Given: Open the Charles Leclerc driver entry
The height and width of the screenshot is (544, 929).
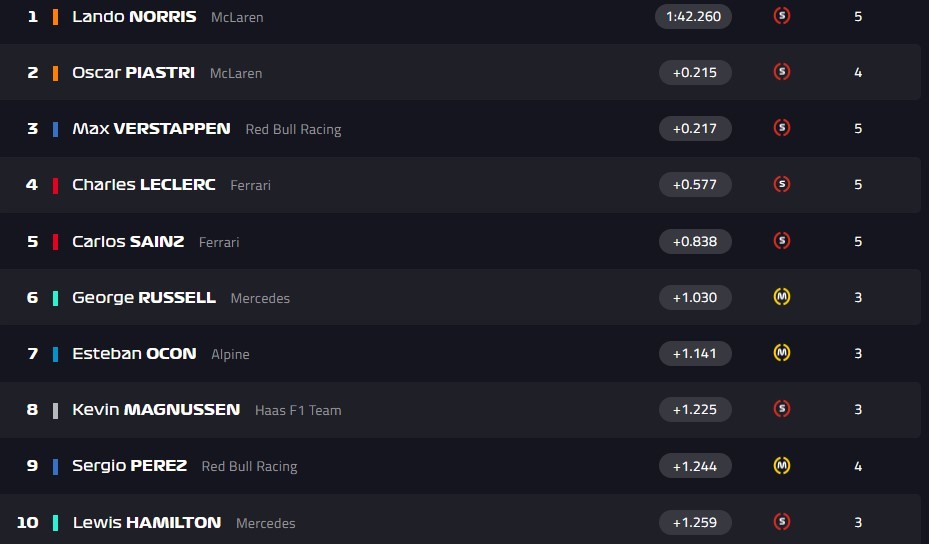Looking at the screenshot, I should (143, 185).
